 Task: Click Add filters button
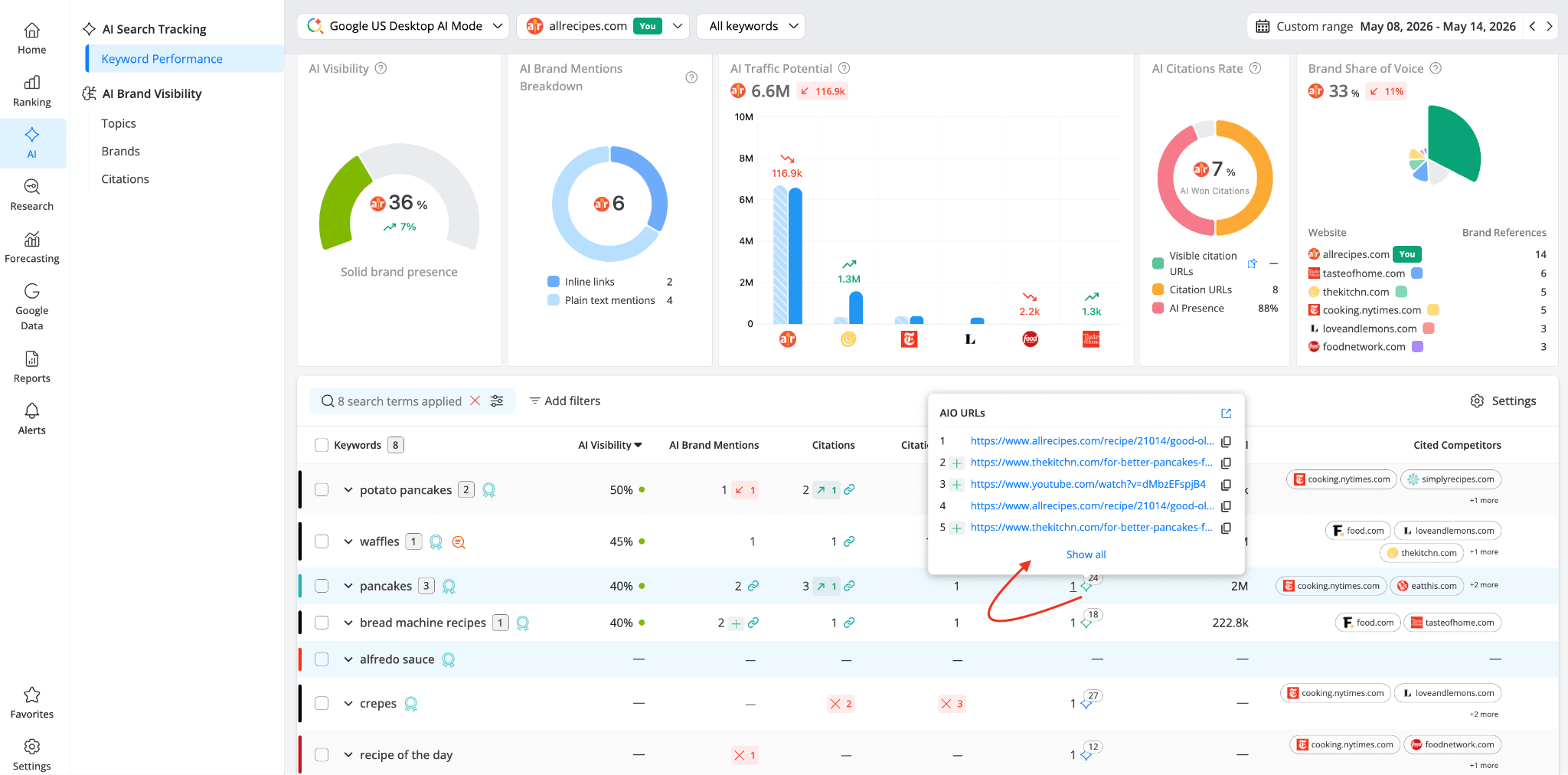tap(565, 401)
